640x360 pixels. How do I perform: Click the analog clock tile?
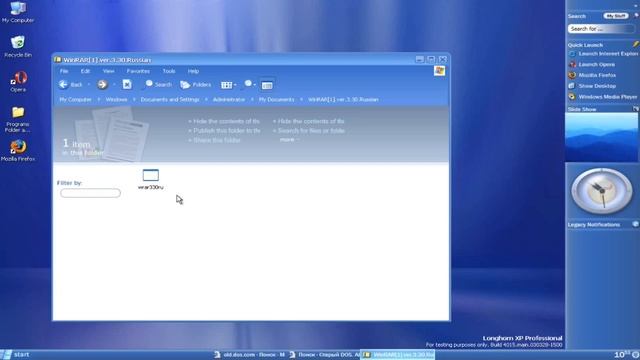pos(601,191)
